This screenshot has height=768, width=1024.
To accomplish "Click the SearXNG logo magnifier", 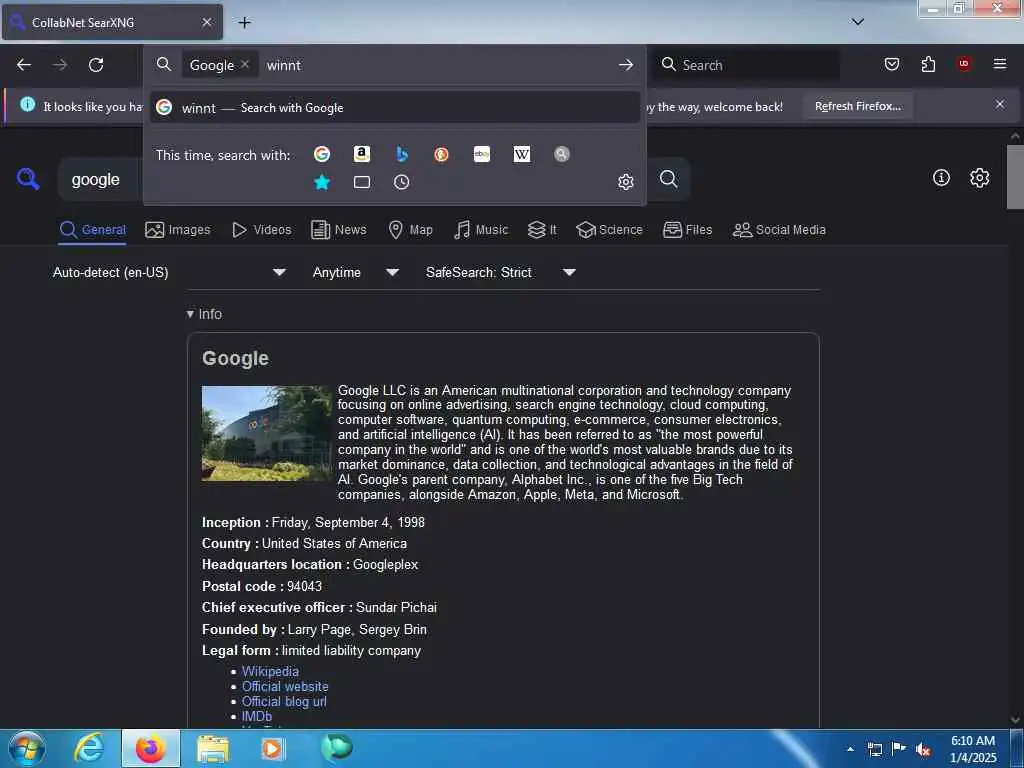I will pyautogui.click(x=28, y=178).
